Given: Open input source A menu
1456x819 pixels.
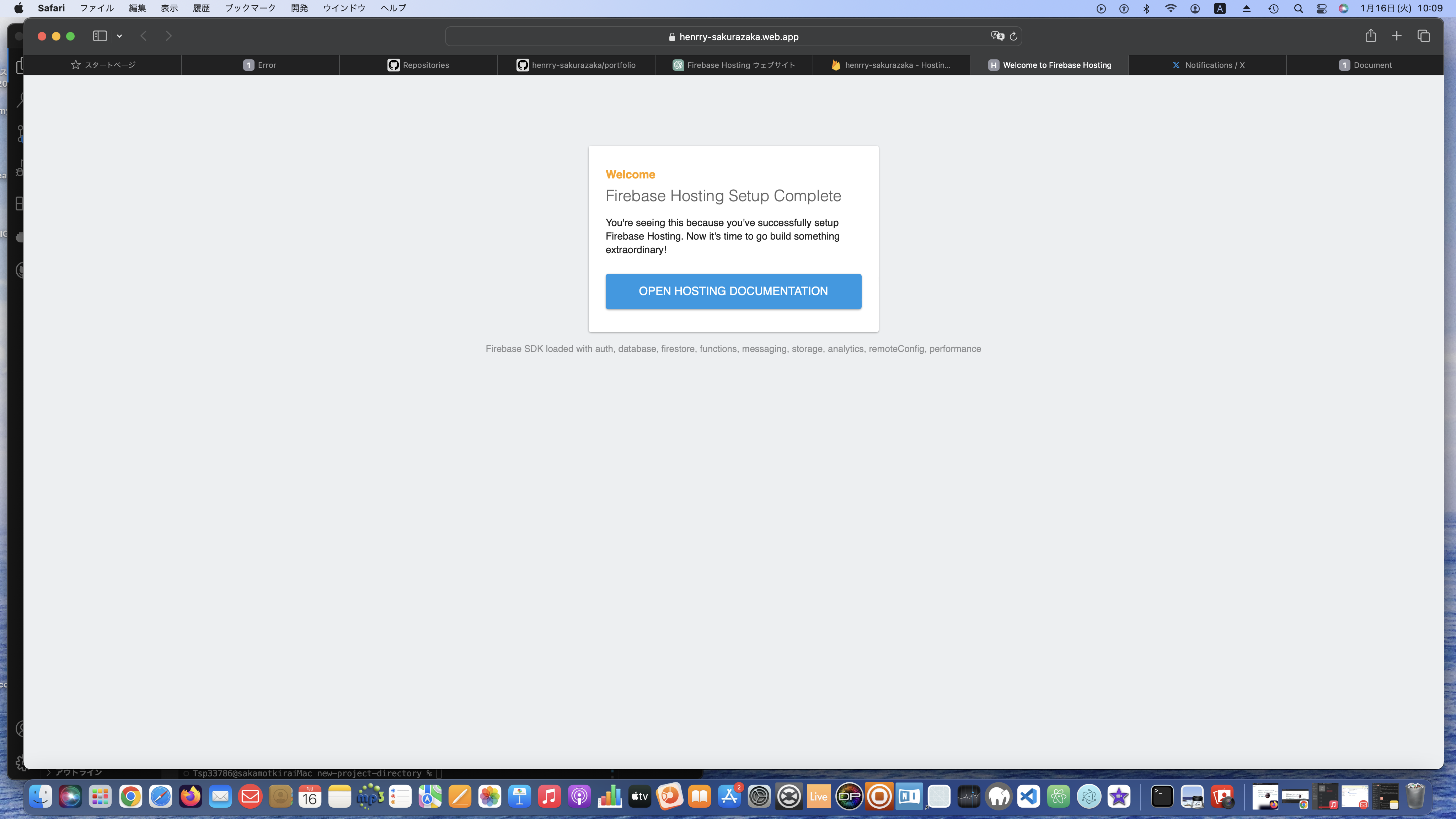Looking at the screenshot, I should [1220, 9].
